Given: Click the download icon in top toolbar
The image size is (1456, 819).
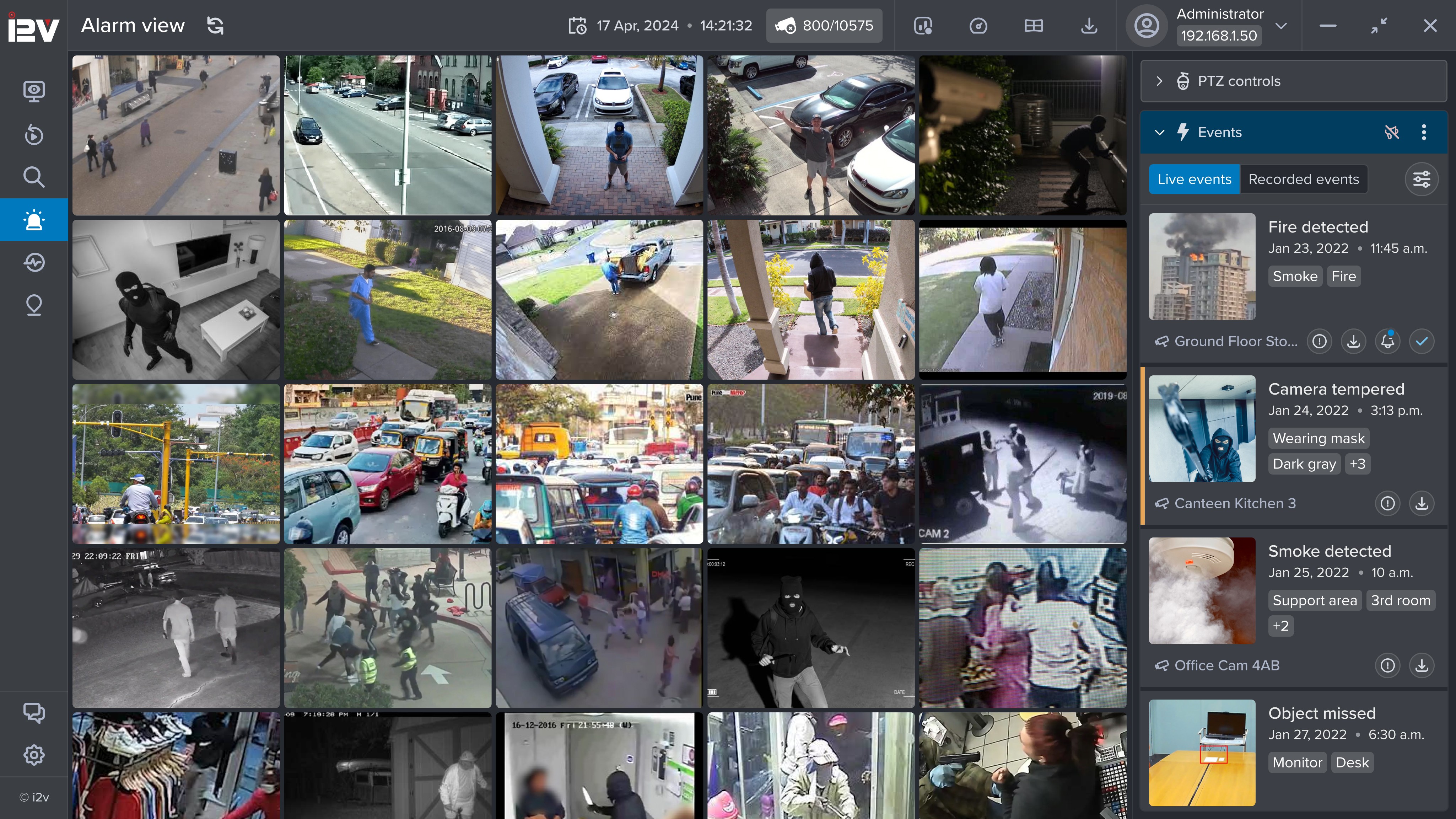Looking at the screenshot, I should 1089,26.
